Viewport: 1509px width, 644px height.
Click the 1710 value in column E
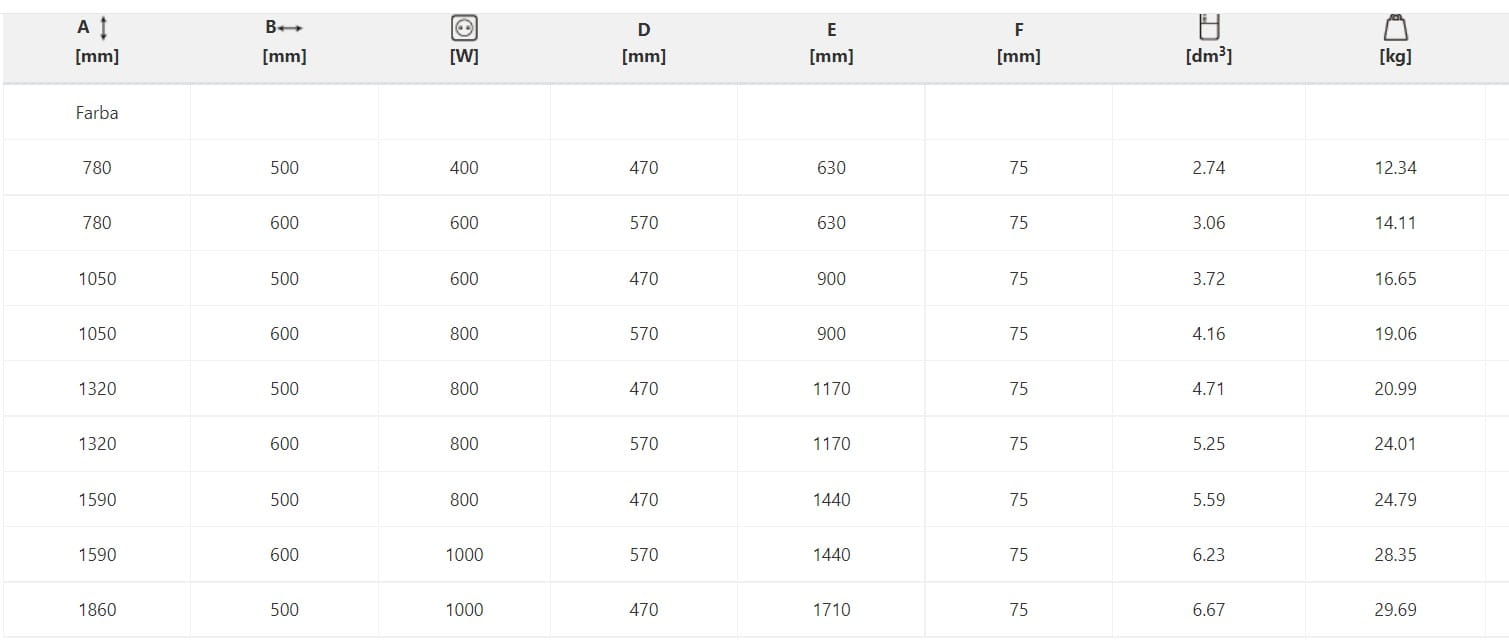click(831, 609)
